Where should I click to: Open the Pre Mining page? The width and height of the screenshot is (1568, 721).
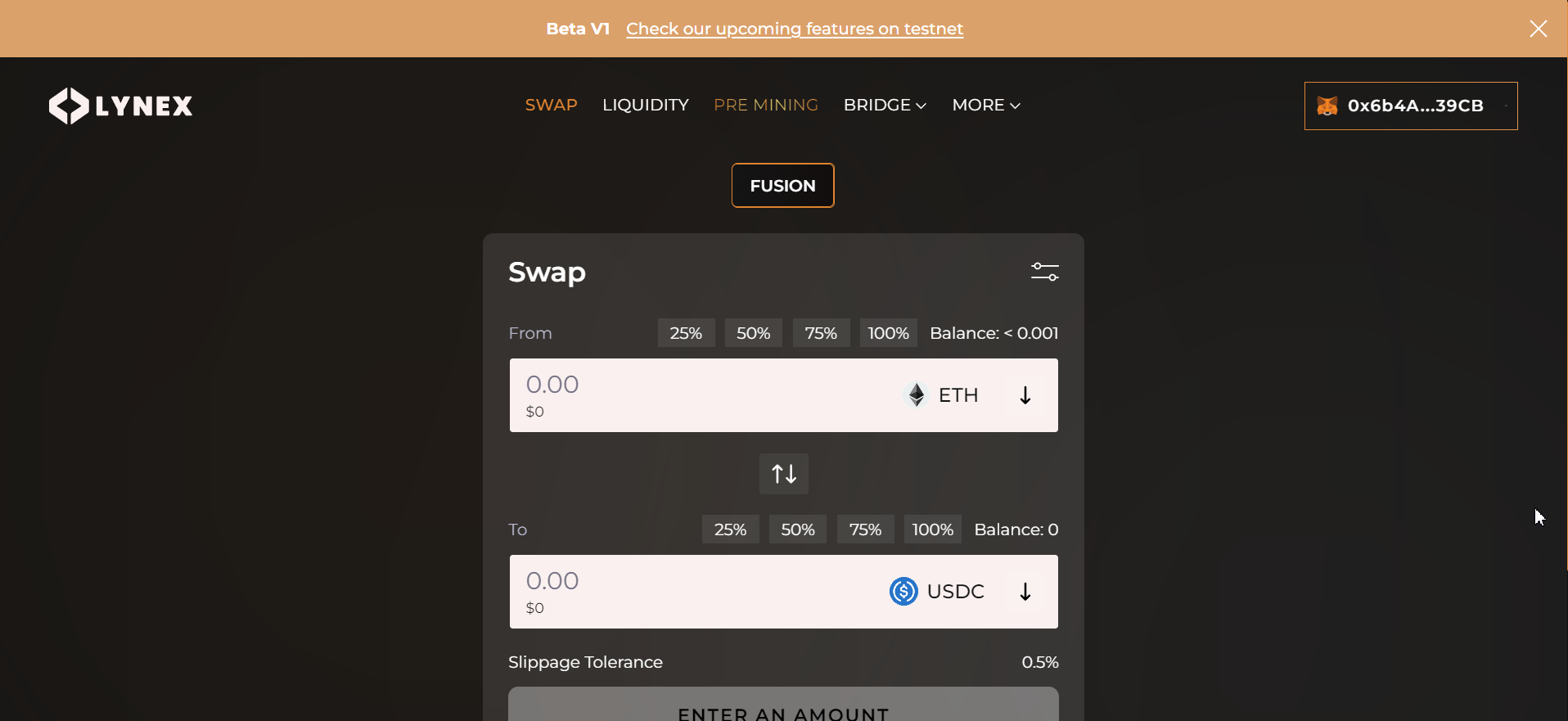(766, 105)
